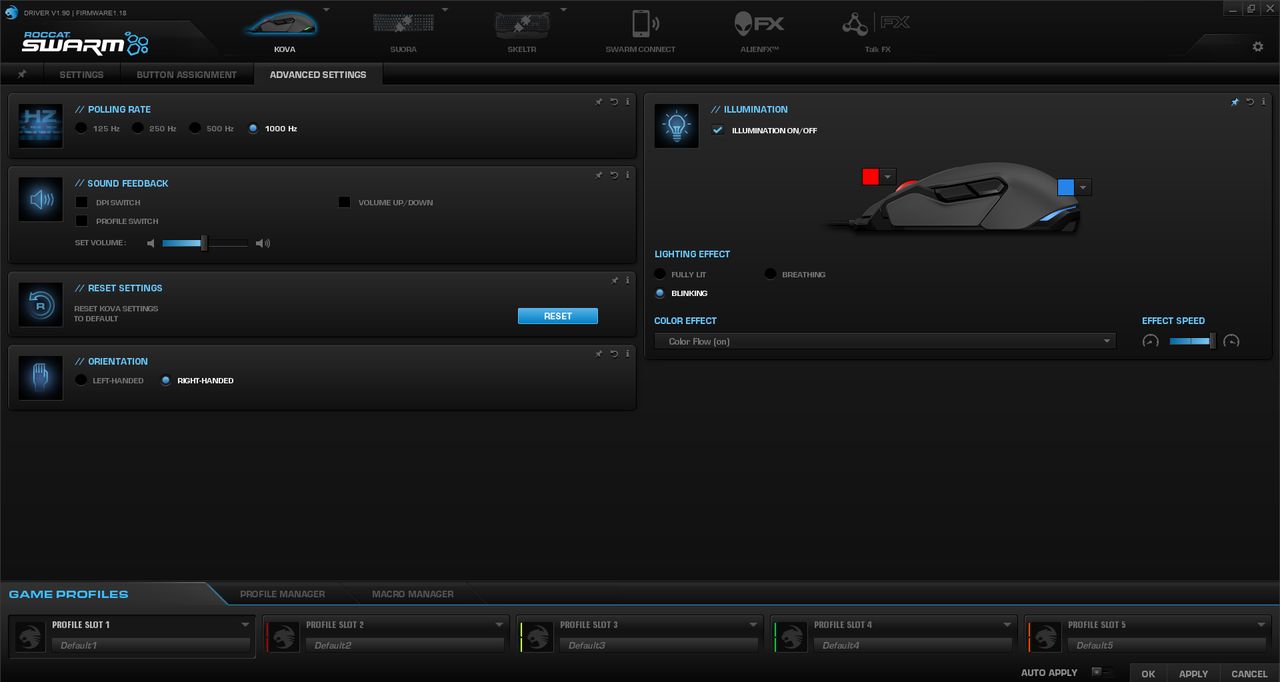Click the Apply button
1280x682 pixels.
coord(1193,673)
